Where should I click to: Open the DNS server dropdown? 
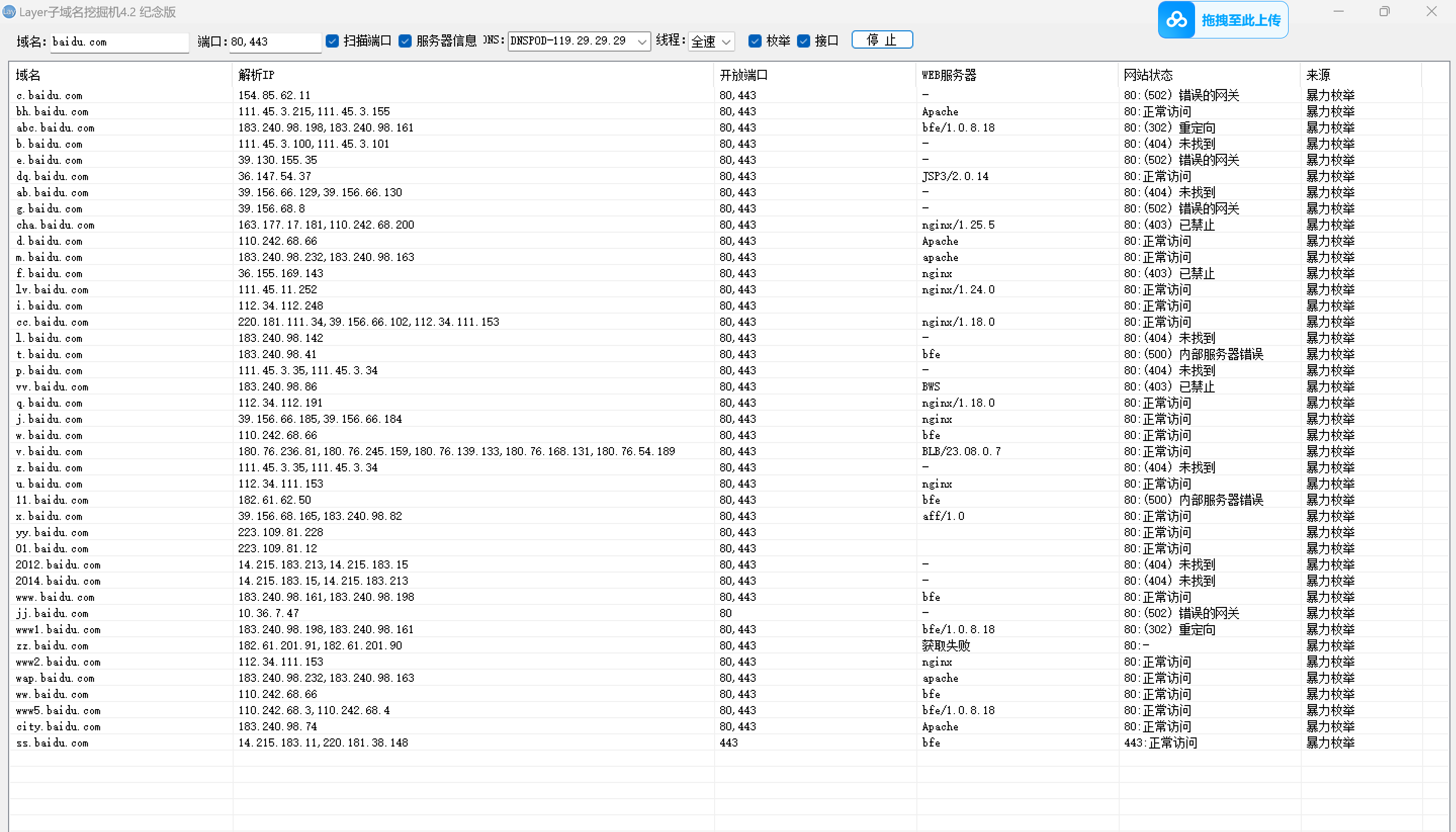tap(641, 41)
